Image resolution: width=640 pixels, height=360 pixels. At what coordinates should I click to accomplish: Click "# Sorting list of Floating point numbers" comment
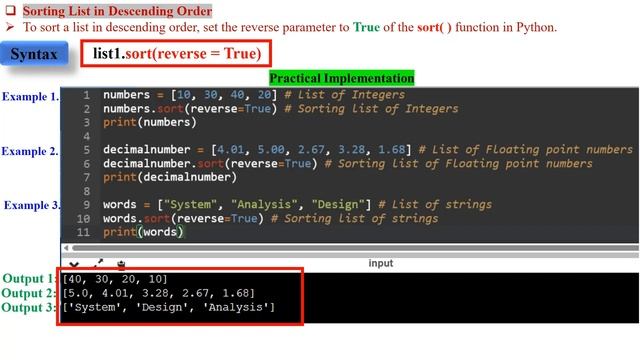(x=458, y=164)
